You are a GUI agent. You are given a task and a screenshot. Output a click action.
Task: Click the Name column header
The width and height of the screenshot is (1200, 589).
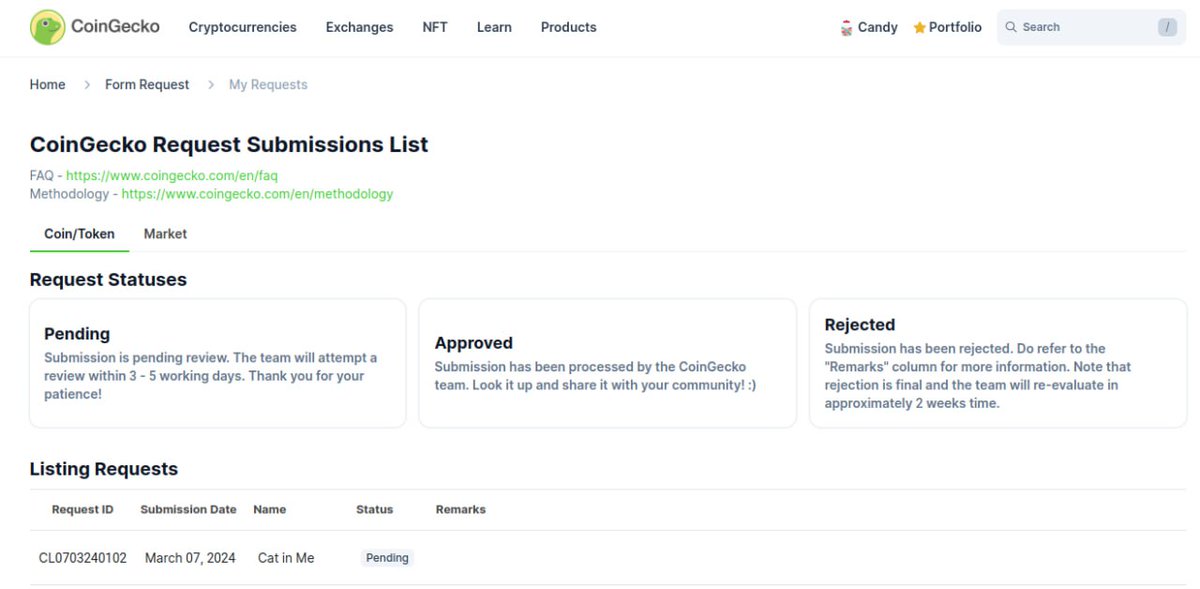pyautogui.click(x=270, y=510)
